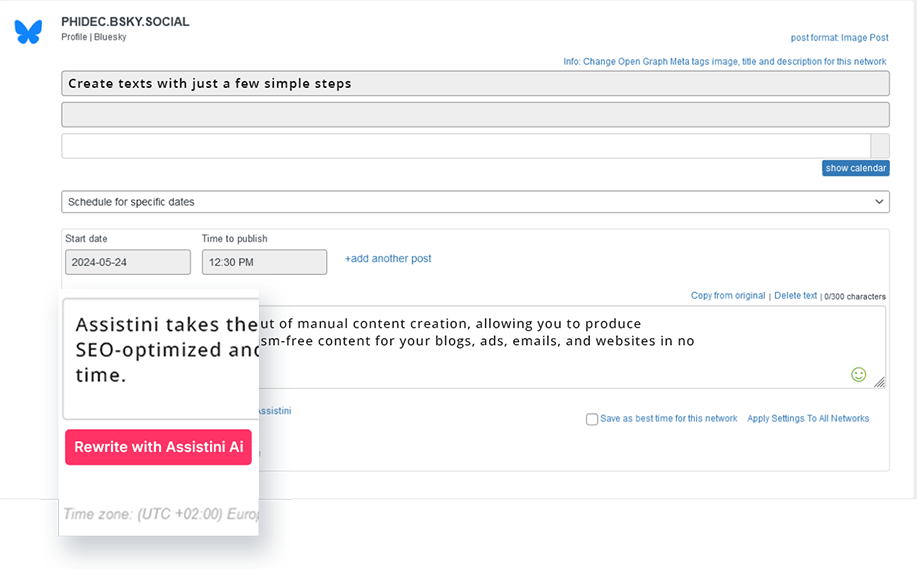This screenshot has width=917, height=569.
Task: Click the Profile | Bluesky subtitle text
Action: pos(94,37)
